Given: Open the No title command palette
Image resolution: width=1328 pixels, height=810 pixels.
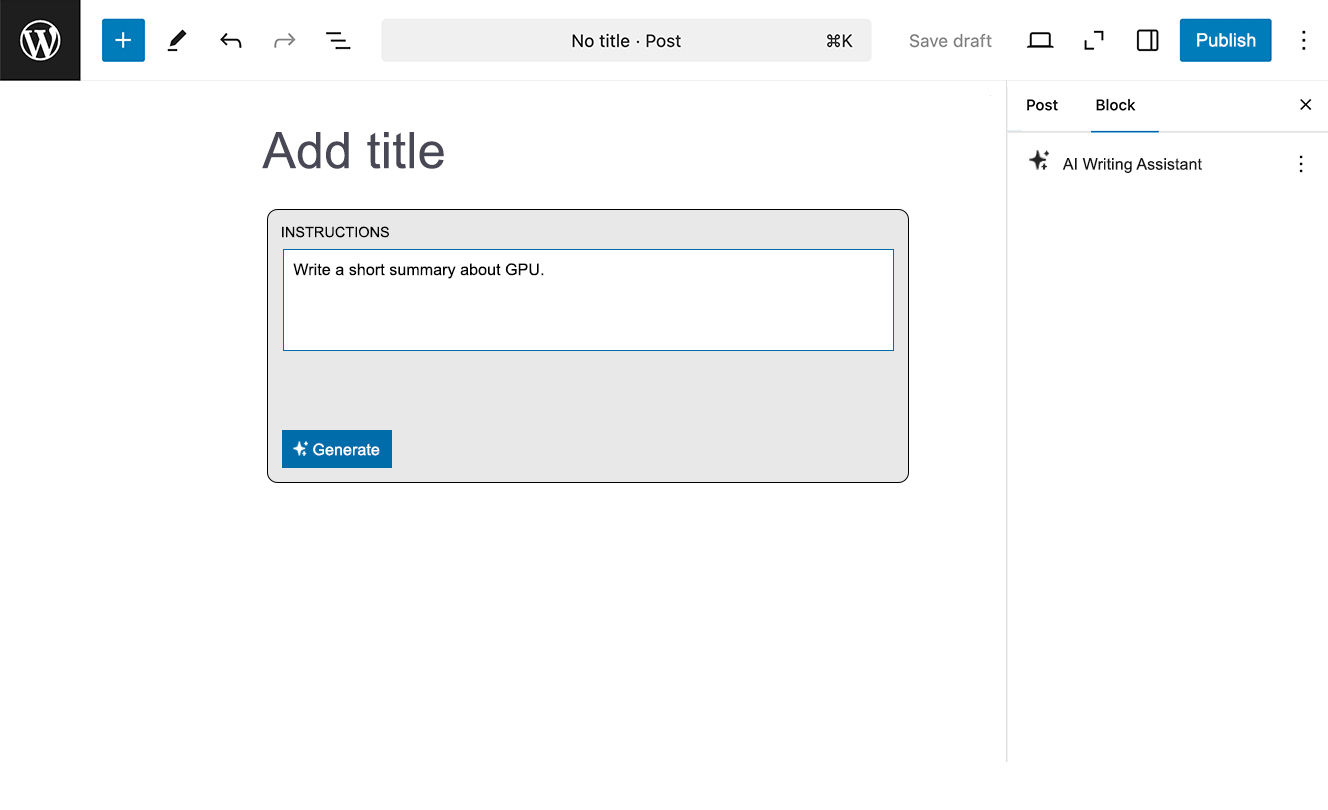Looking at the screenshot, I should click(x=626, y=41).
